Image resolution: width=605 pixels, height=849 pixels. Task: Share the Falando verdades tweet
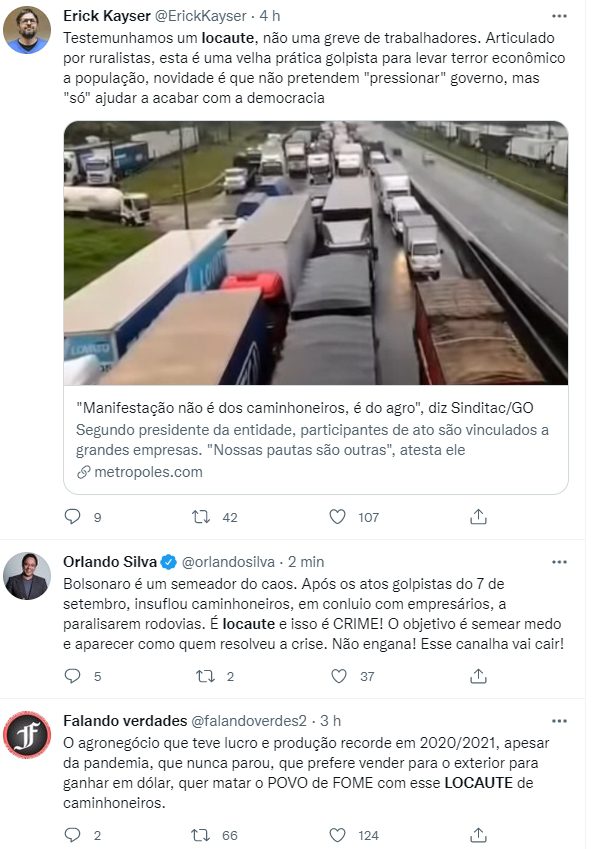(479, 834)
